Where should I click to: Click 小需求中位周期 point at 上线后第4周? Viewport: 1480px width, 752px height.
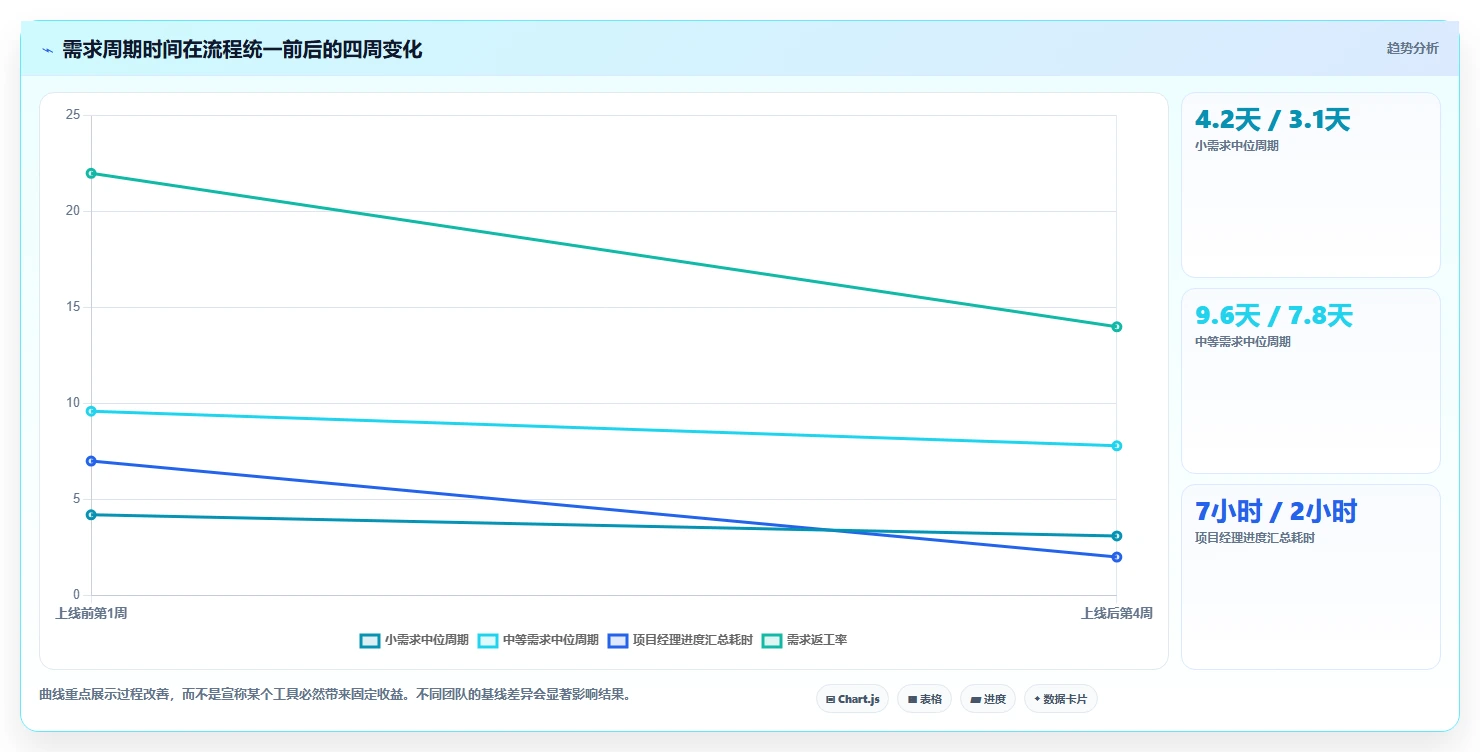click(1117, 536)
